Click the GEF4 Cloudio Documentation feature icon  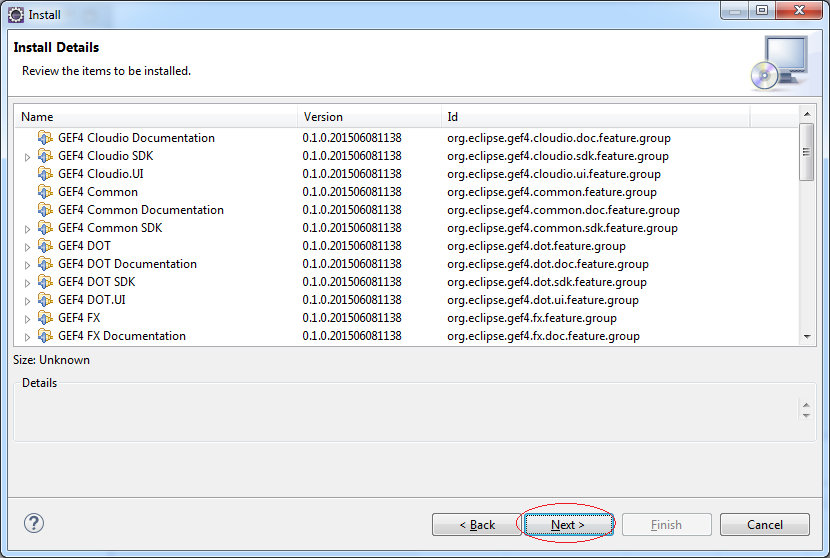pyautogui.click(x=46, y=138)
